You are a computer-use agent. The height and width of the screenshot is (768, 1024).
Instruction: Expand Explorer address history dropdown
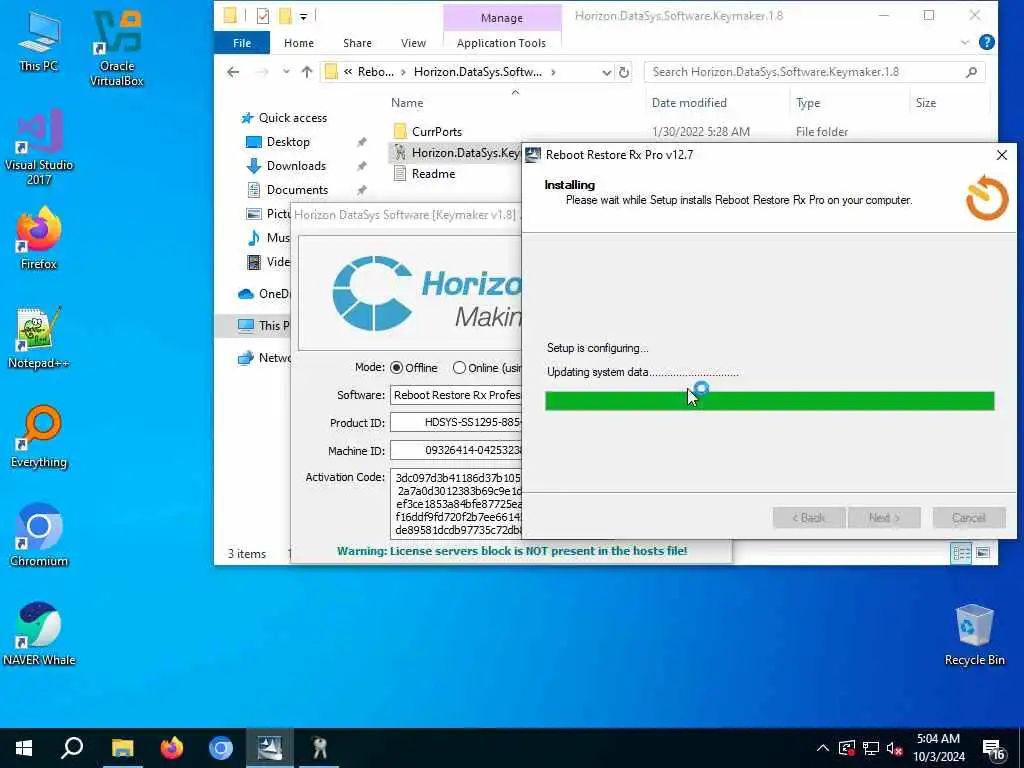point(607,72)
